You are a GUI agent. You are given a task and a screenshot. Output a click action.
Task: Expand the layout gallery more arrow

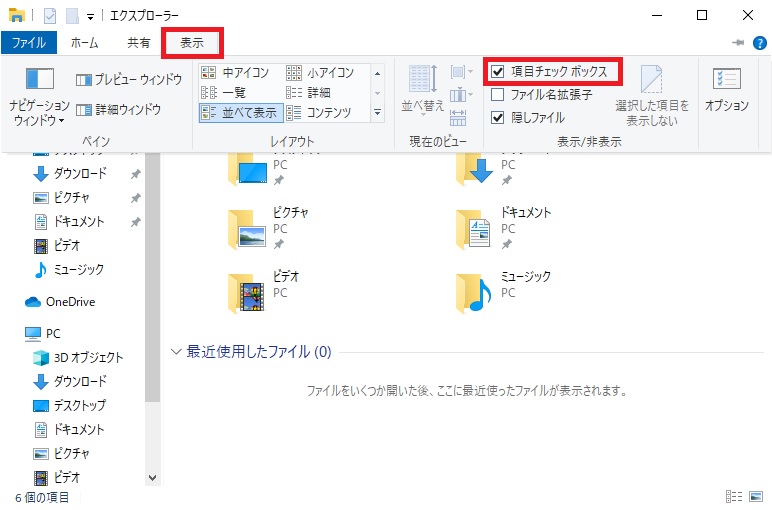click(x=378, y=113)
